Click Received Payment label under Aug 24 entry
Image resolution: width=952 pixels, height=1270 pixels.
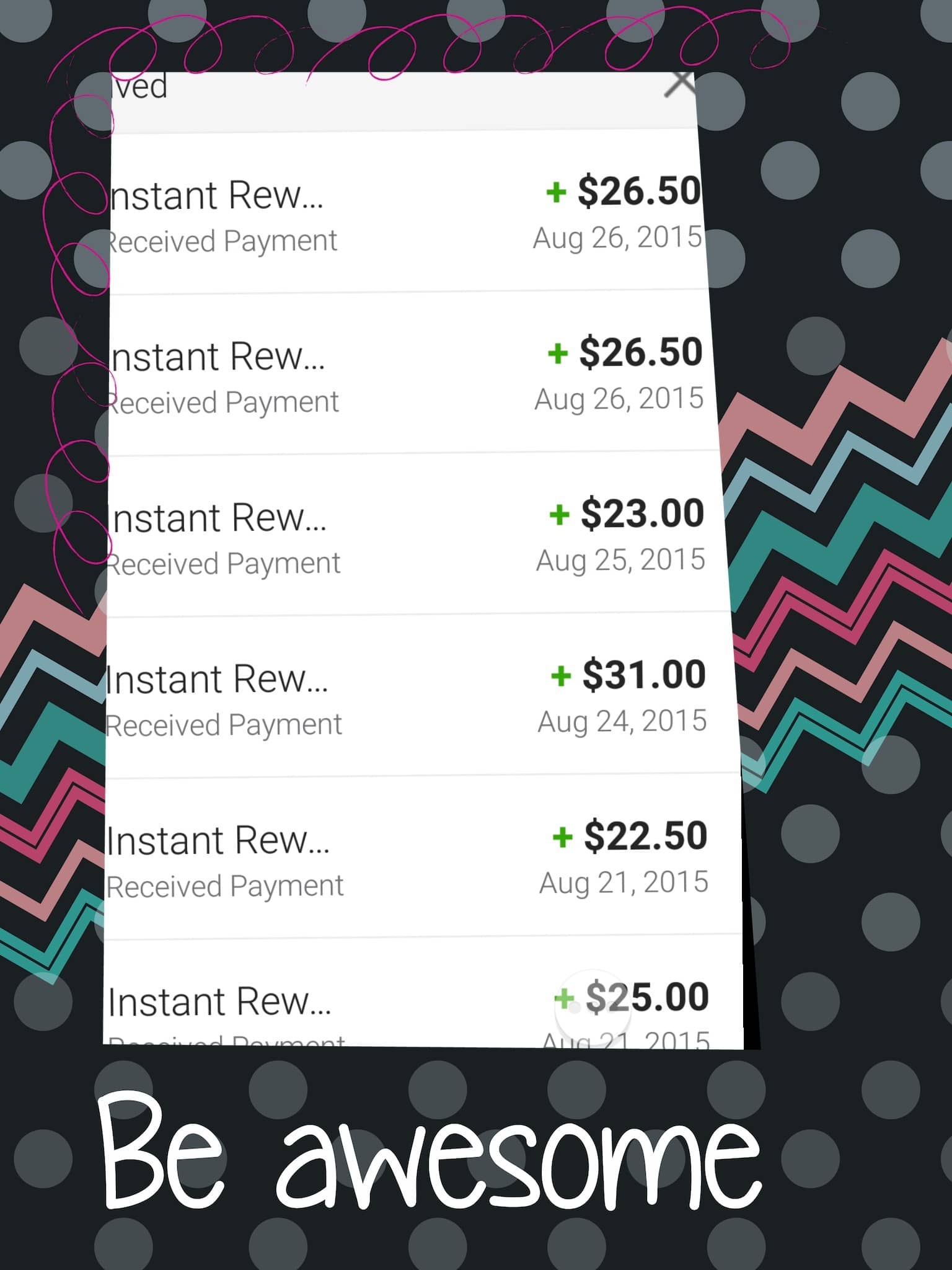pos(224,725)
